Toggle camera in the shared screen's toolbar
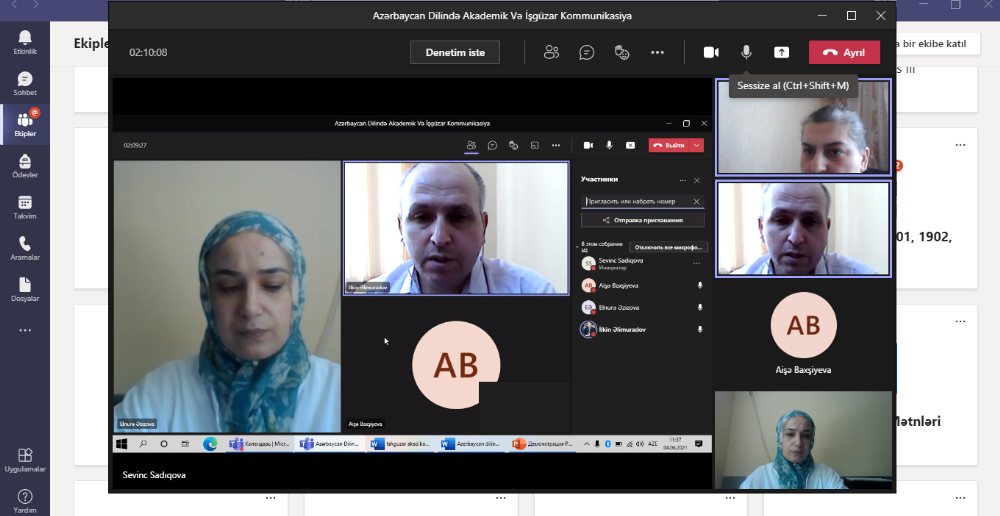 pyautogui.click(x=588, y=145)
